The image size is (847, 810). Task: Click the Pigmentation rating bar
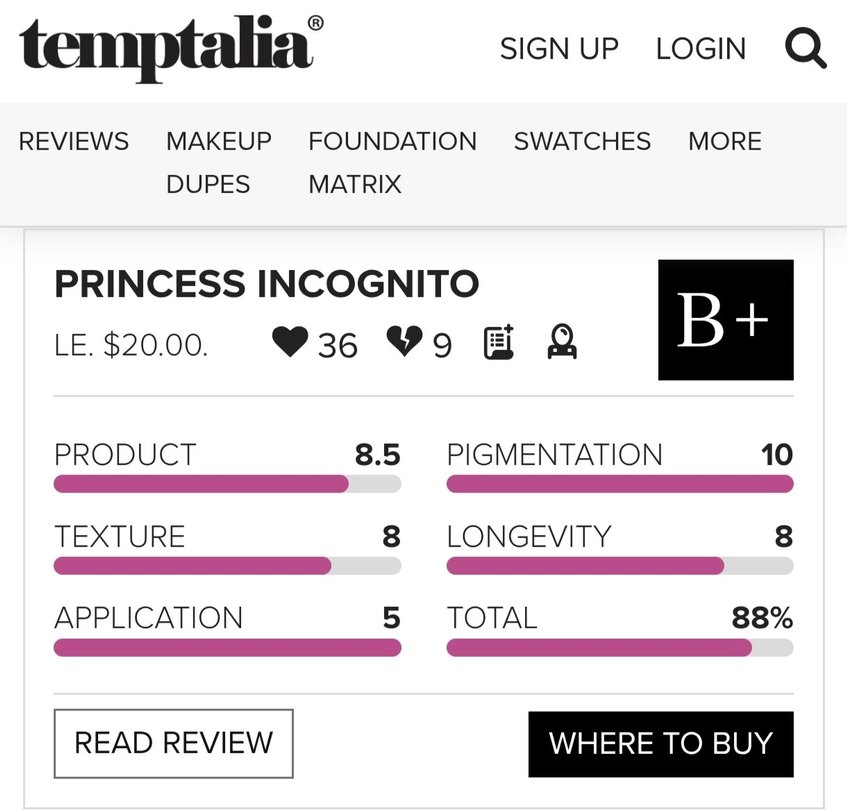[x=620, y=485]
